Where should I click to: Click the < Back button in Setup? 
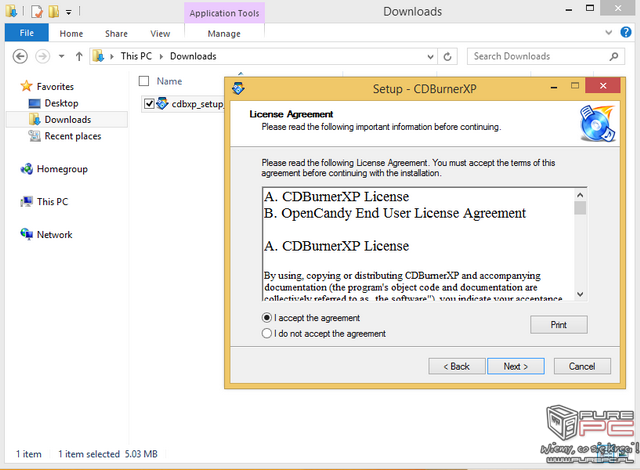457,366
